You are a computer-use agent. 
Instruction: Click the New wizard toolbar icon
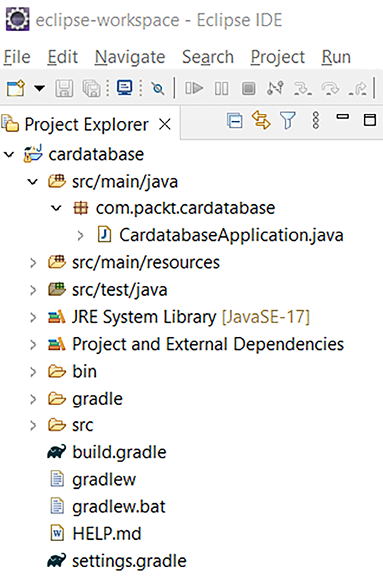click(x=16, y=88)
